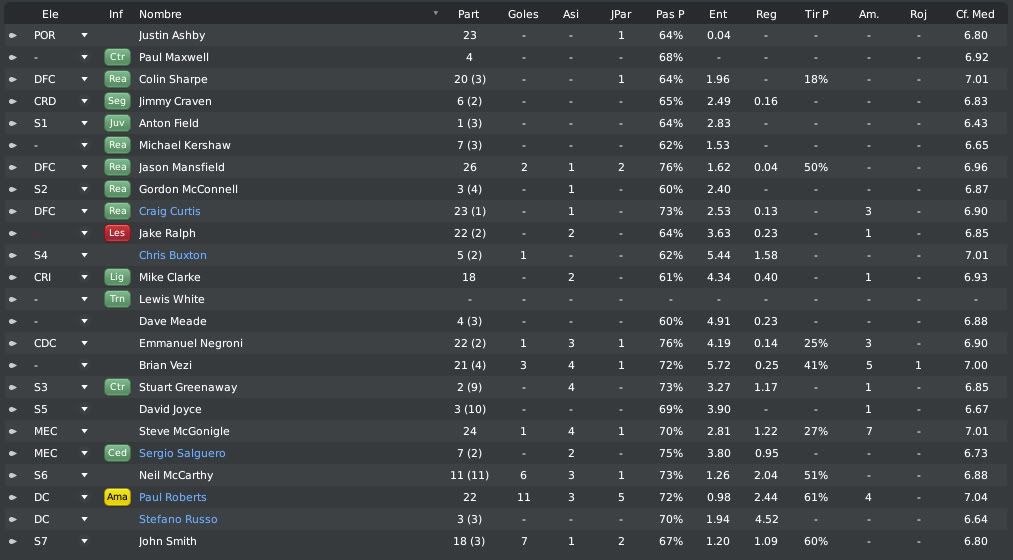Sort table by Pas P column header
Screen dimensions: 1013x560
pyautogui.click(x=670, y=14)
